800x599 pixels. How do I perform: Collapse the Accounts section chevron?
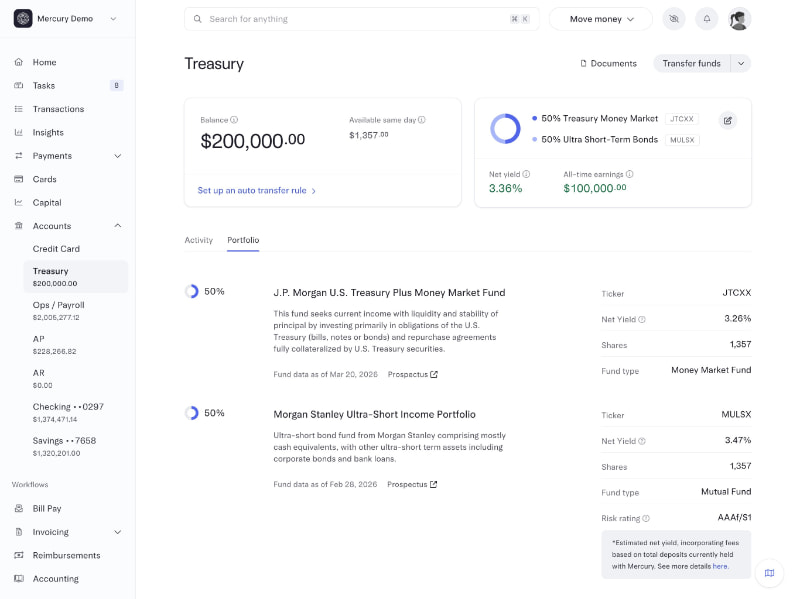(118, 226)
